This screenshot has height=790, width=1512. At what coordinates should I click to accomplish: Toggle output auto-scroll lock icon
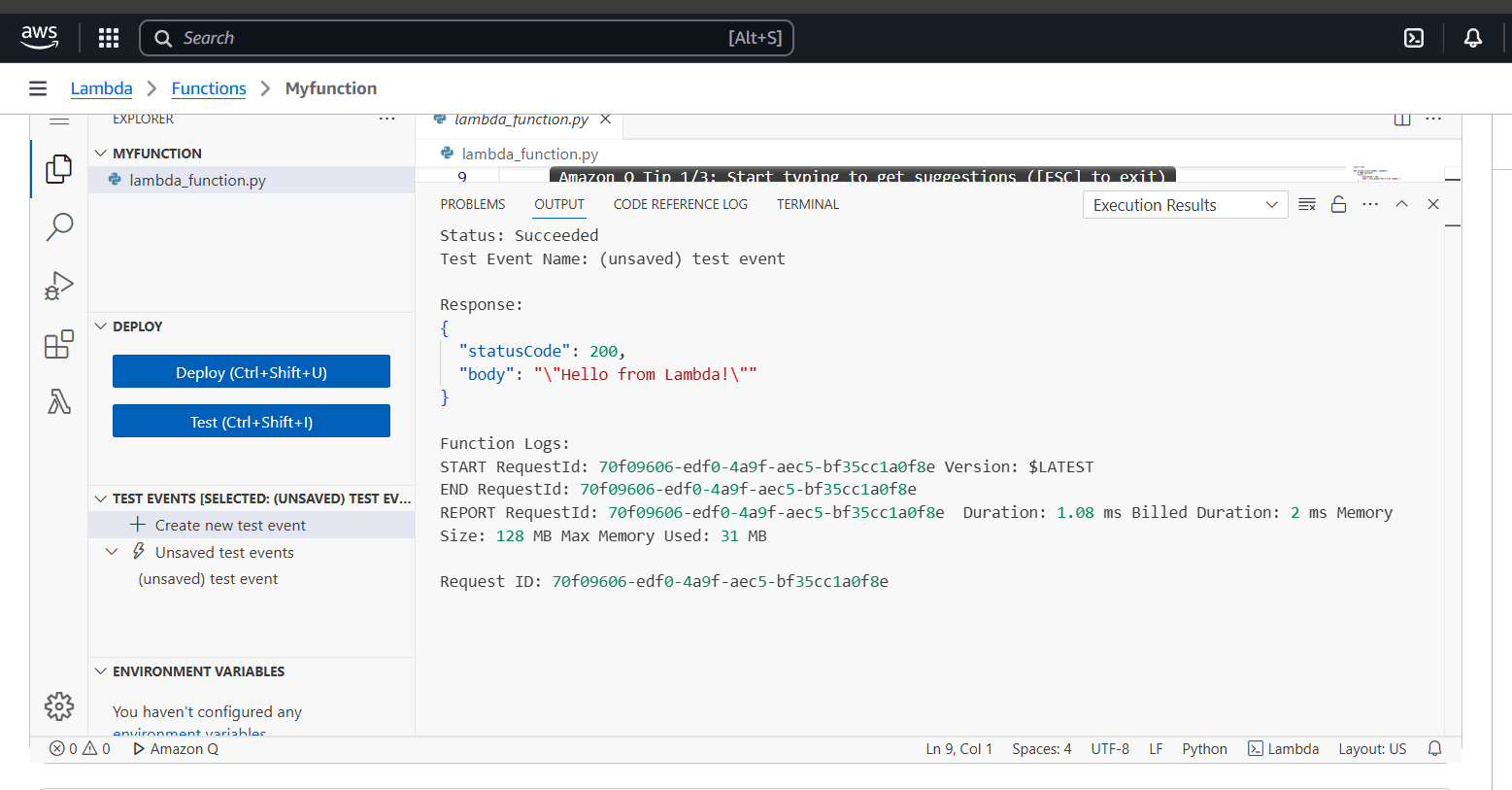[x=1338, y=204]
